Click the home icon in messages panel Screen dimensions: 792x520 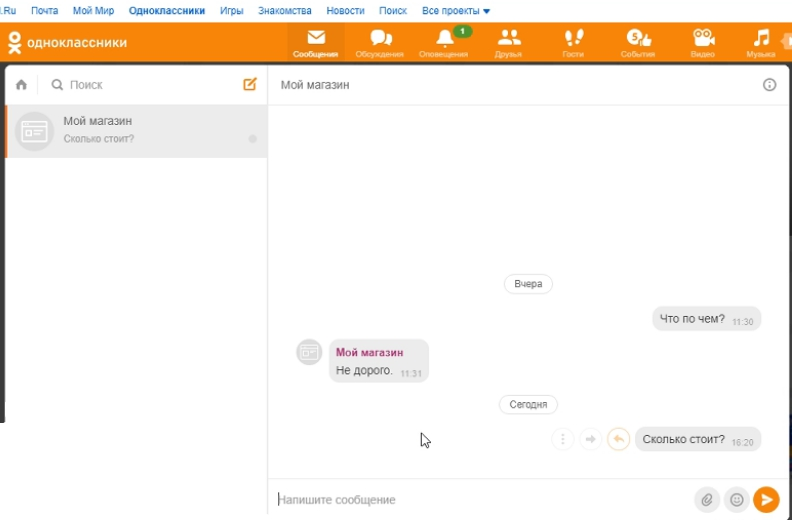[21, 84]
